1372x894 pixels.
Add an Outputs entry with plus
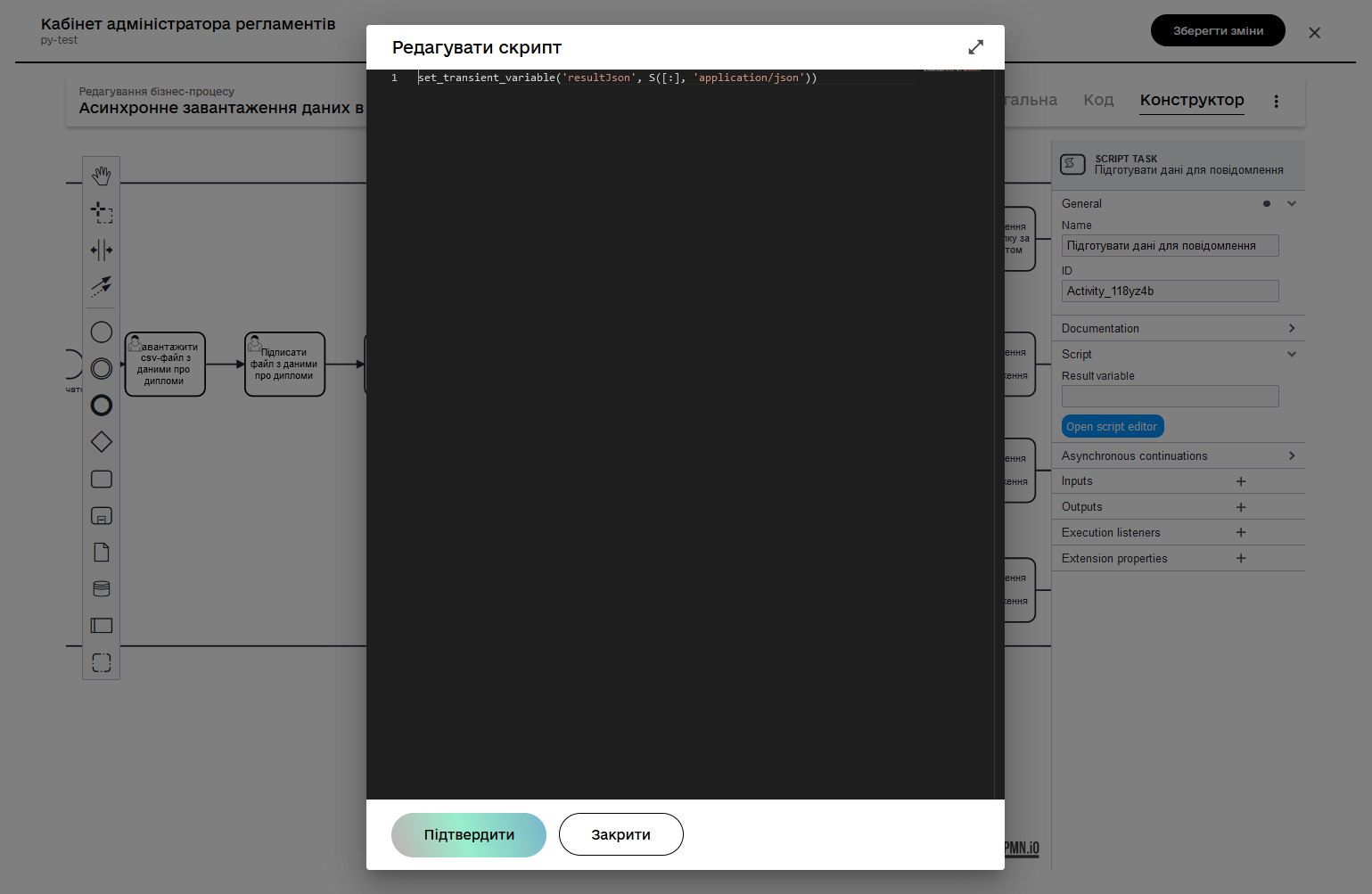pyautogui.click(x=1241, y=507)
